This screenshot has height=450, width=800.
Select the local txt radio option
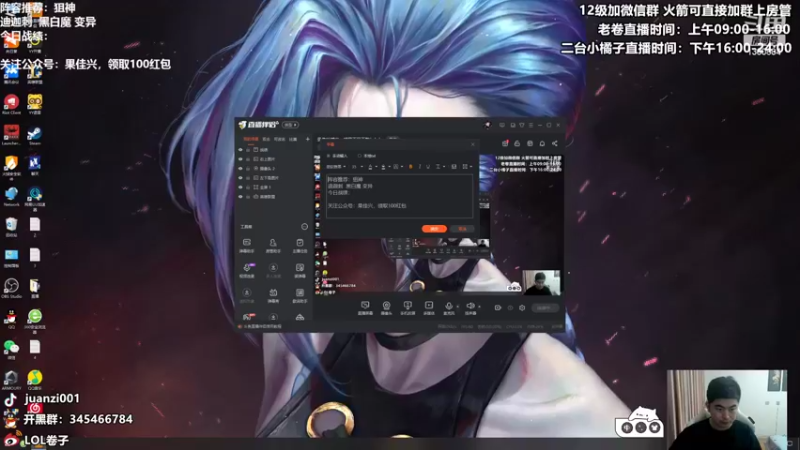(360, 156)
